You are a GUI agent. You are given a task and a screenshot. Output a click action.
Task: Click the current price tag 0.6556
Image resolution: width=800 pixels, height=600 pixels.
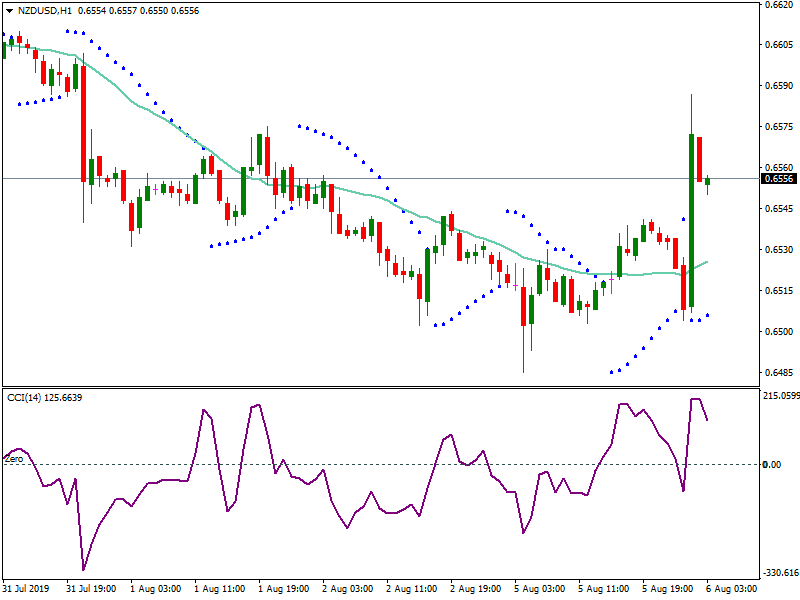point(779,179)
